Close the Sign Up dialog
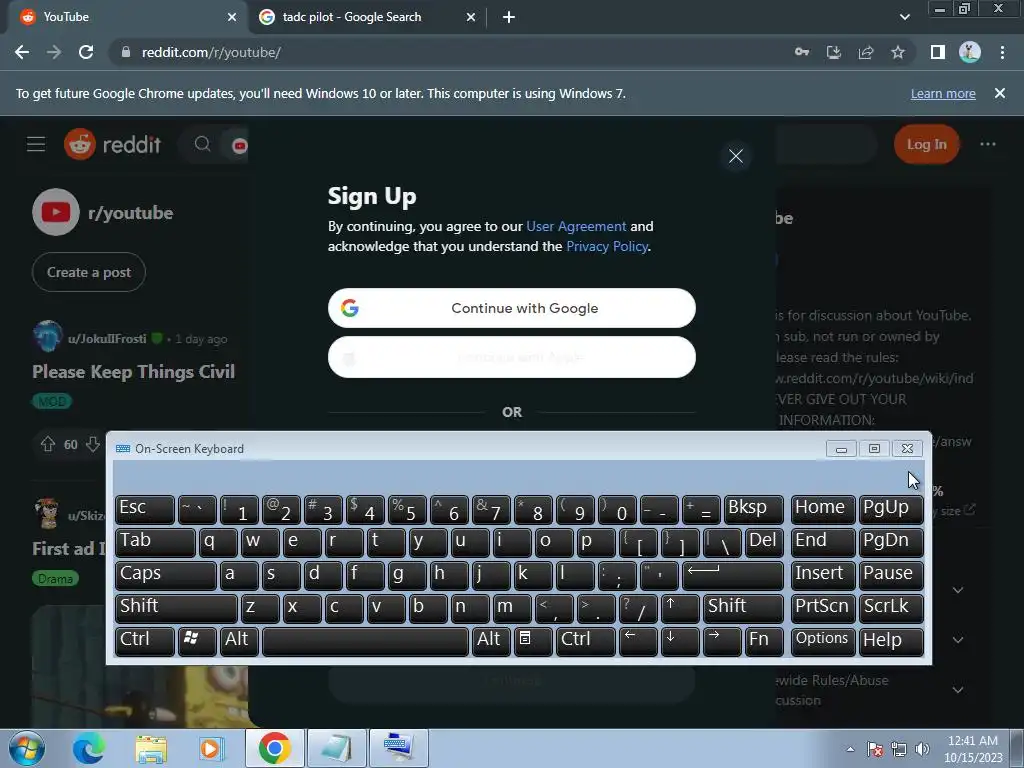Image resolution: width=1024 pixels, height=768 pixels. pos(736,156)
